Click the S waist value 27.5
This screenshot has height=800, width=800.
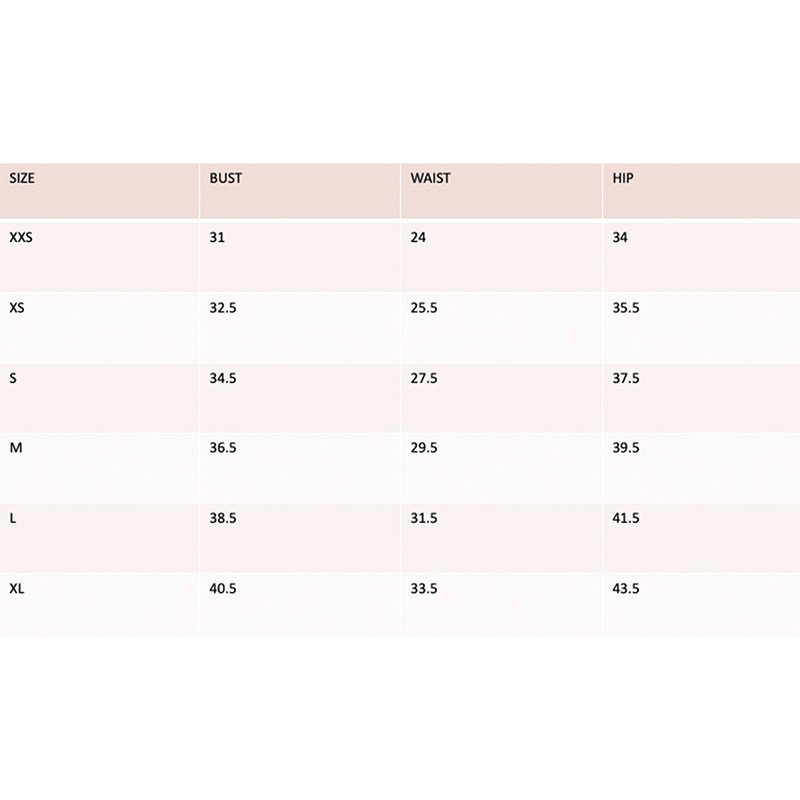424,379
